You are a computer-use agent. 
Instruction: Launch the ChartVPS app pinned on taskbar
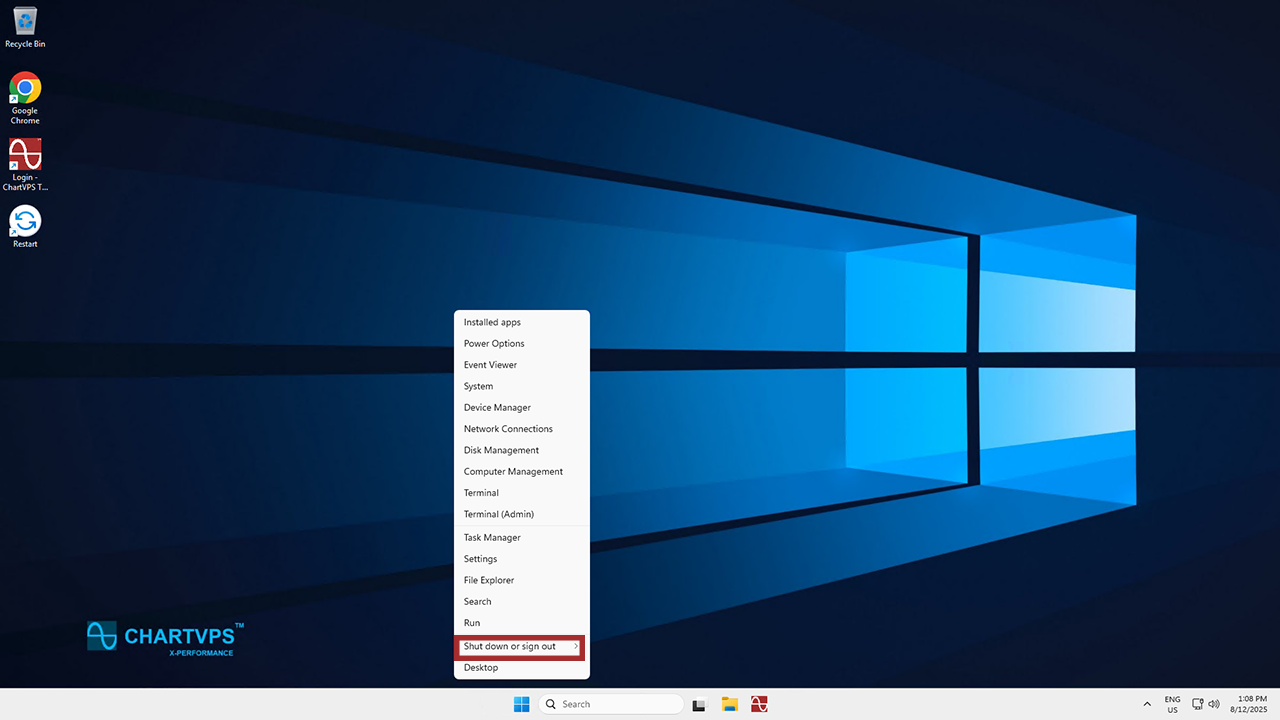[x=760, y=704]
